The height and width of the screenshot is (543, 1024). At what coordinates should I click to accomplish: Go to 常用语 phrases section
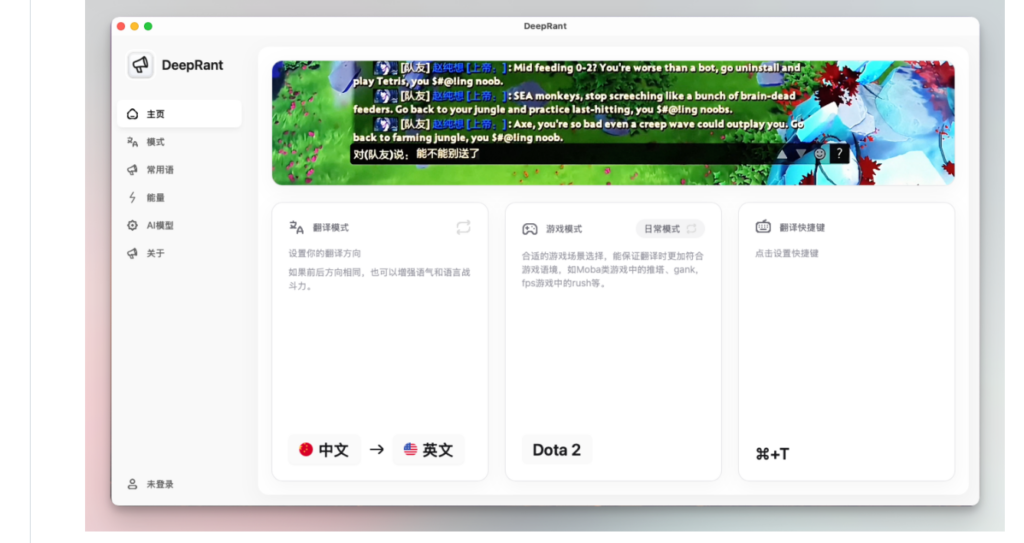point(180,170)
